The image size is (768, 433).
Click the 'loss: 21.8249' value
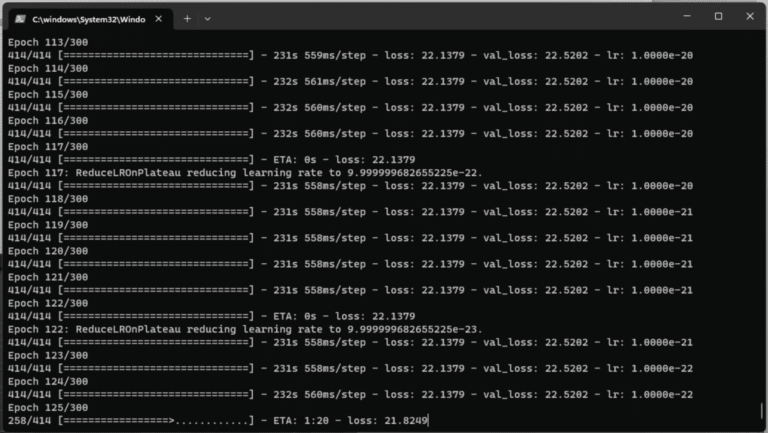[x=387, y=420]
